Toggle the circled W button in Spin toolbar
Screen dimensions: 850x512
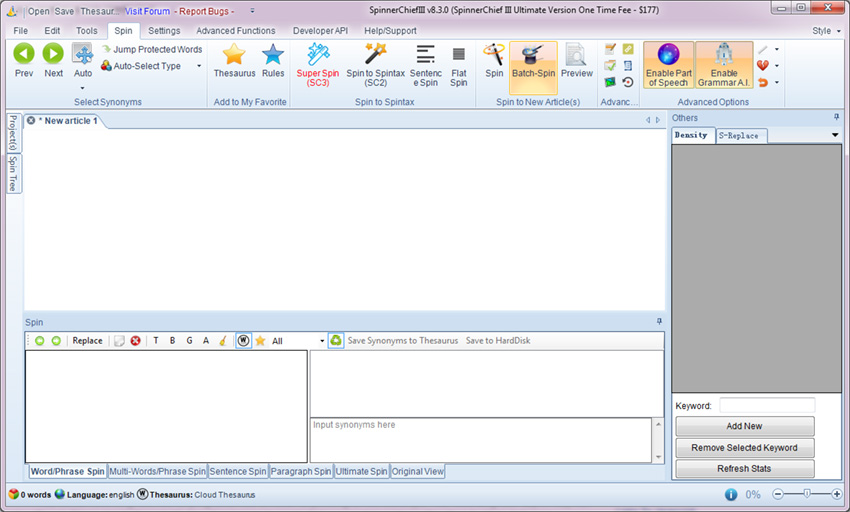243,341
